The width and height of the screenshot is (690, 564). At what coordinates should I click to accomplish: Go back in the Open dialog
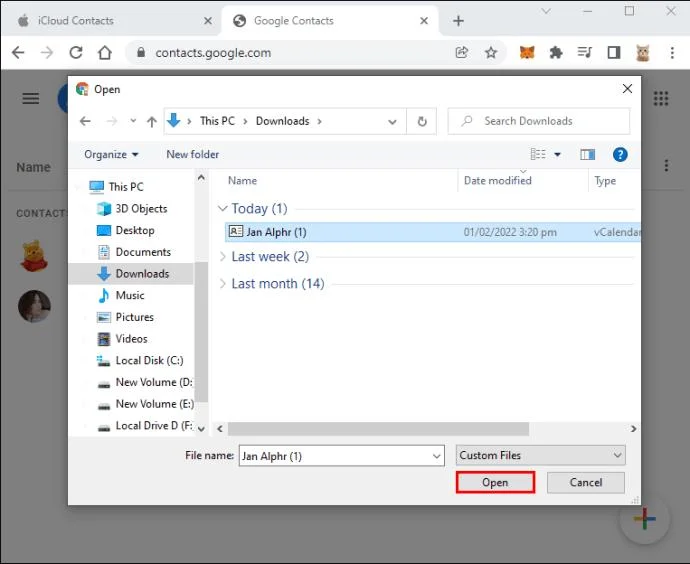85,121
